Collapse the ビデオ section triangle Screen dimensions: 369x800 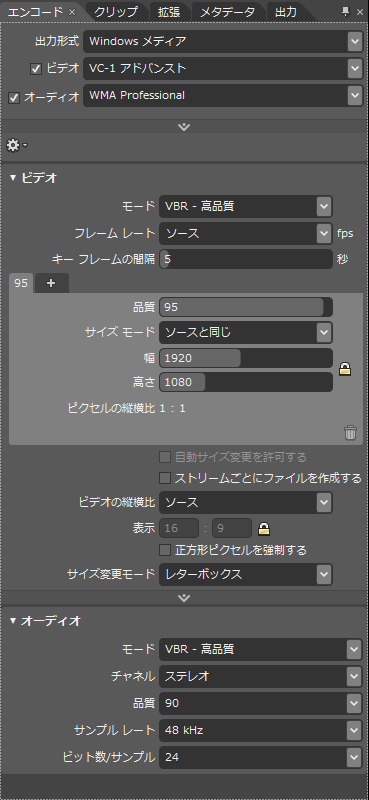pos(13,178)
